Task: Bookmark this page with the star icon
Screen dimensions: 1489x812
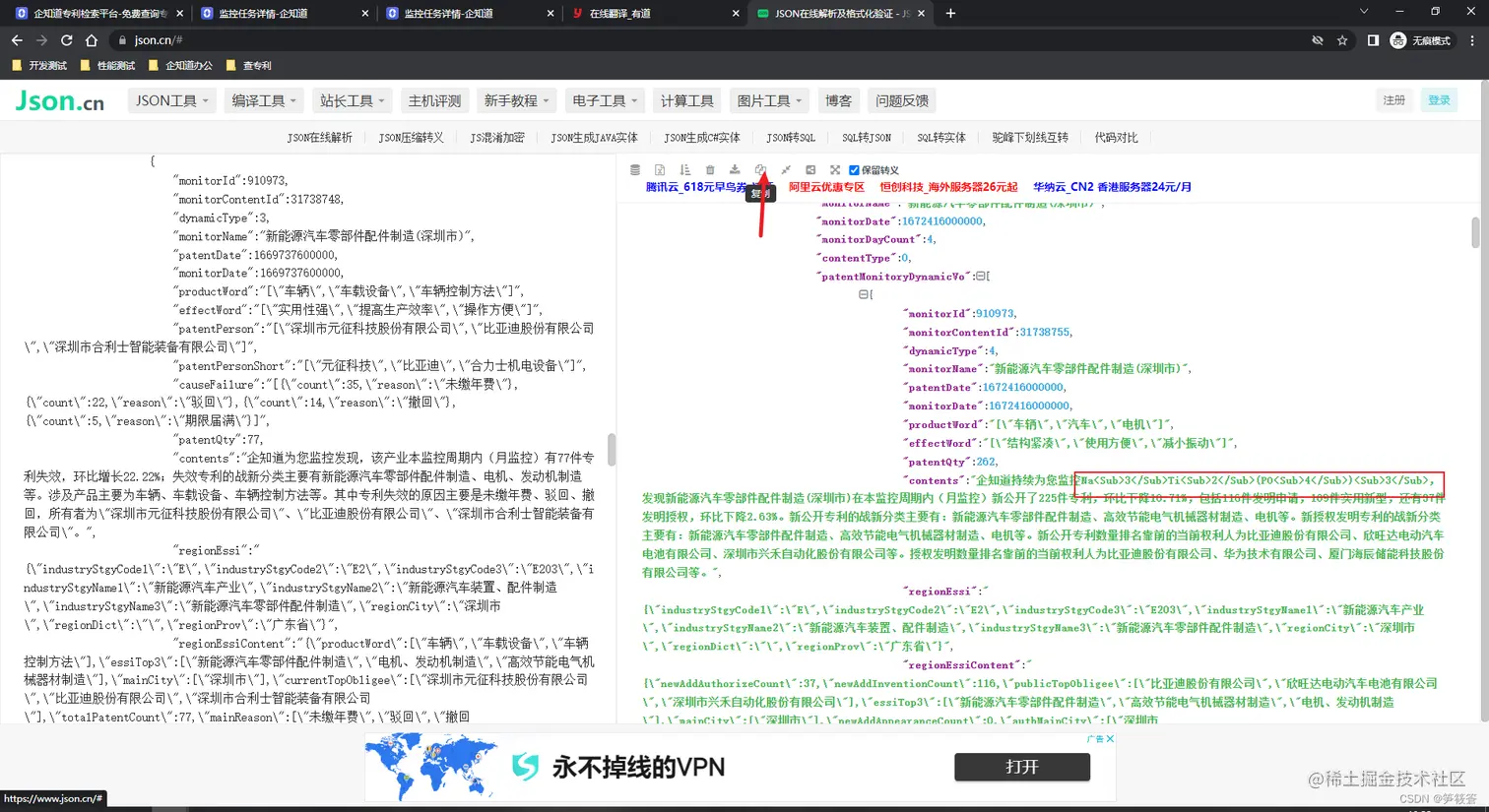Action: 1342,40
